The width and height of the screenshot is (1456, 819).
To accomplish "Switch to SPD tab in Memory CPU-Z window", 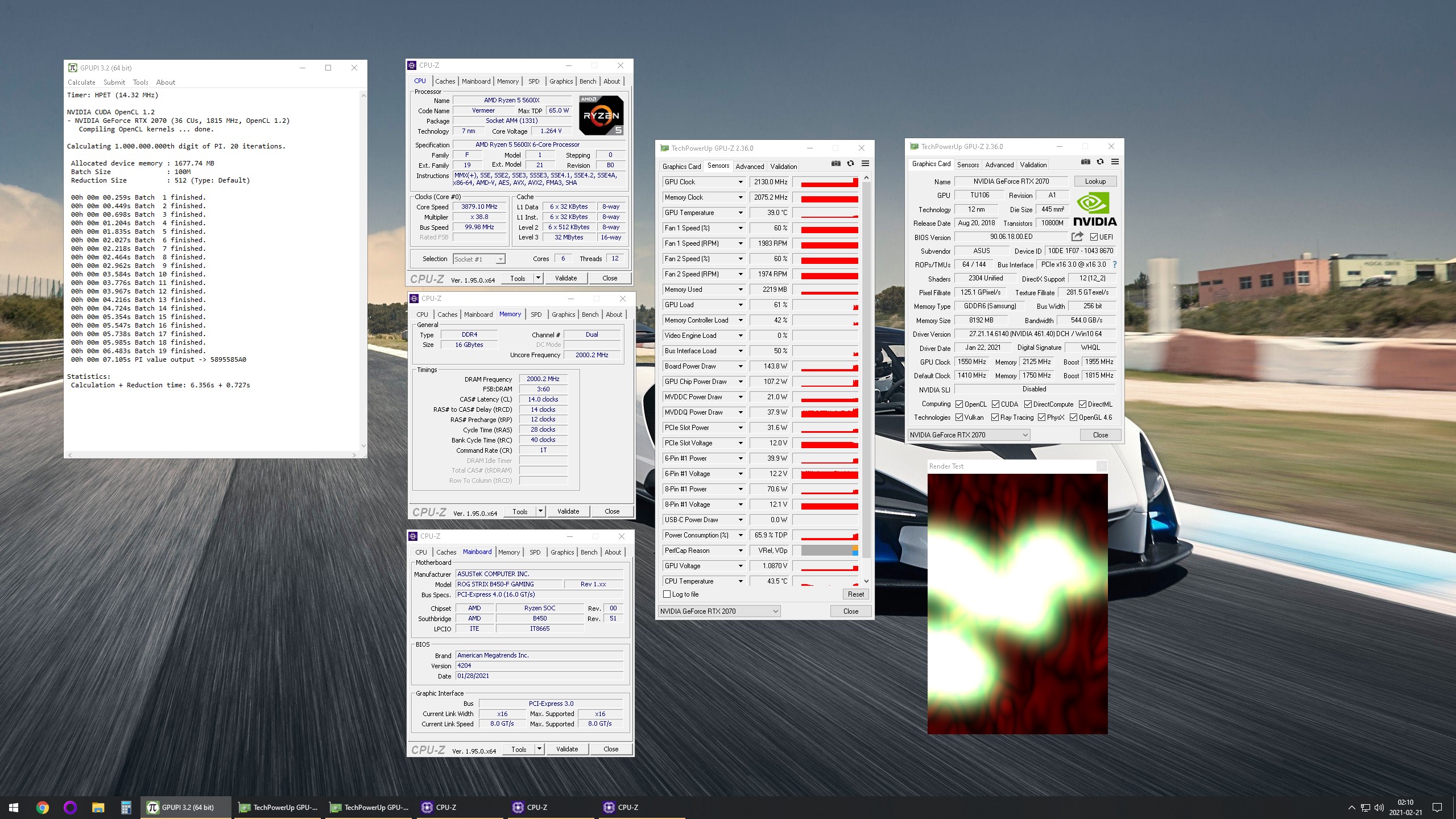I will coord(536,315).
